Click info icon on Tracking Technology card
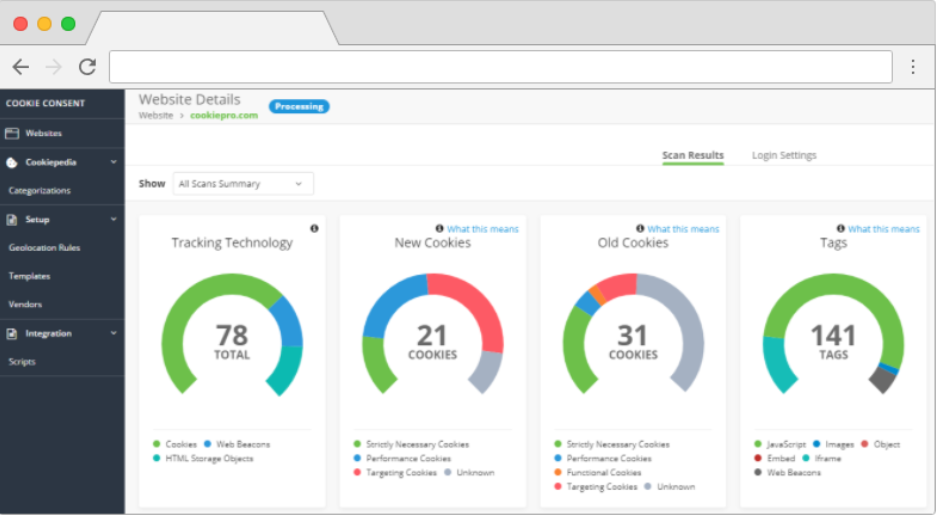The width and height of the screenshot is (938, 516). [314, 229]
